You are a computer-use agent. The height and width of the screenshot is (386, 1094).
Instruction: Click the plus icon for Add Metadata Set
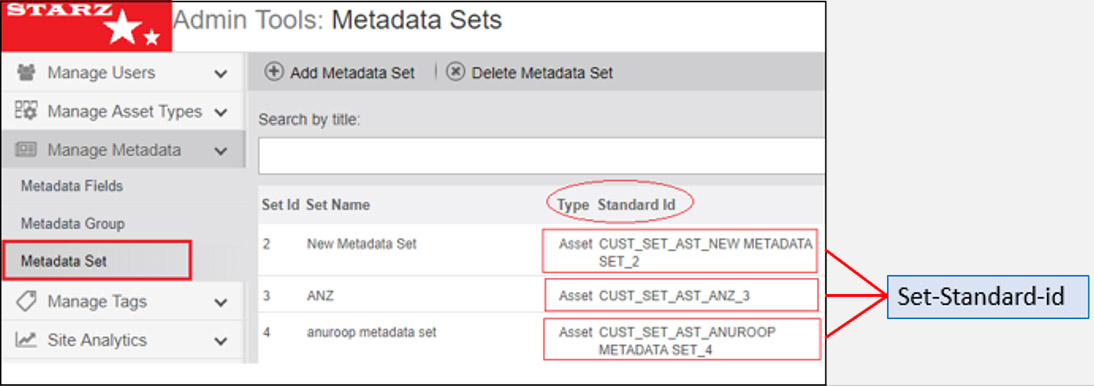point(274,72)
